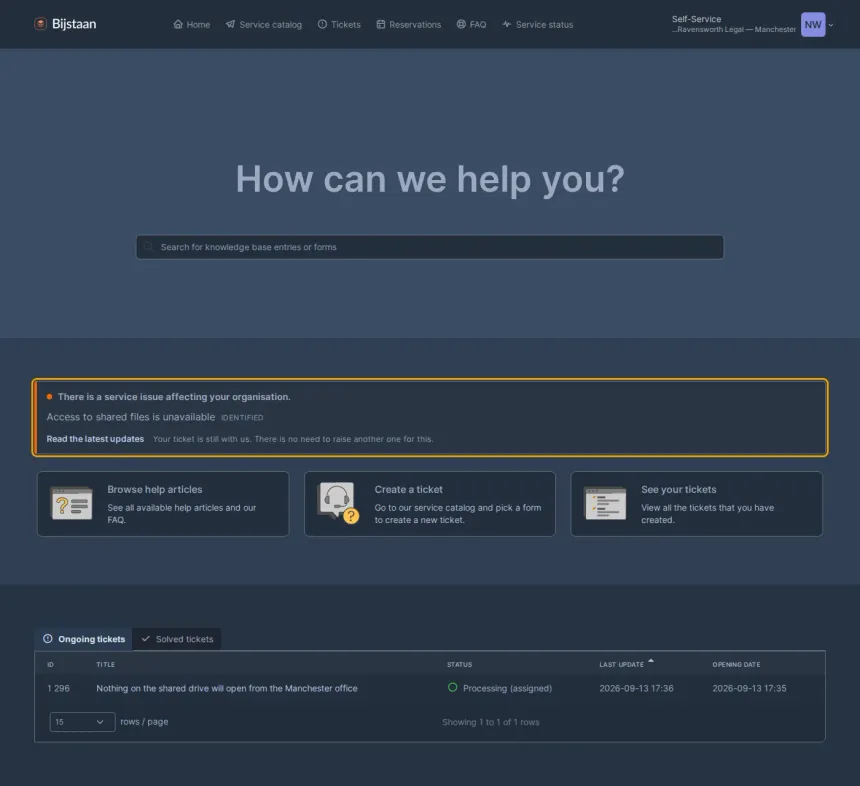The height and width of the screenshot is (786, 860).
Task: Click the last update value 2026-09-13 17:36
Action: 636,688
